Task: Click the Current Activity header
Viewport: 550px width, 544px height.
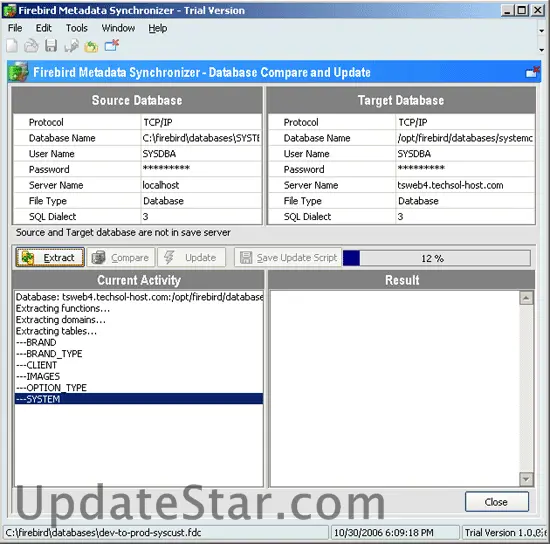Action: (x=139, y=280)
